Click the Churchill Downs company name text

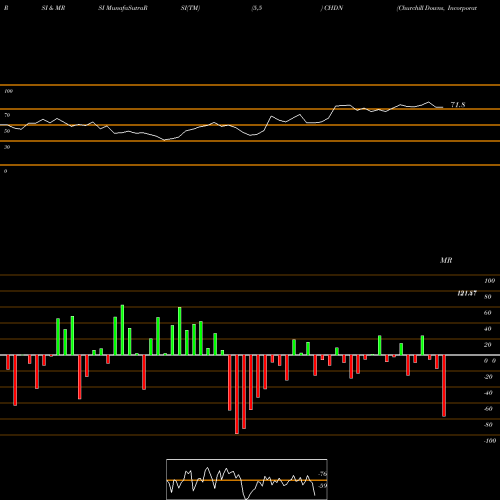coord(437,8)
